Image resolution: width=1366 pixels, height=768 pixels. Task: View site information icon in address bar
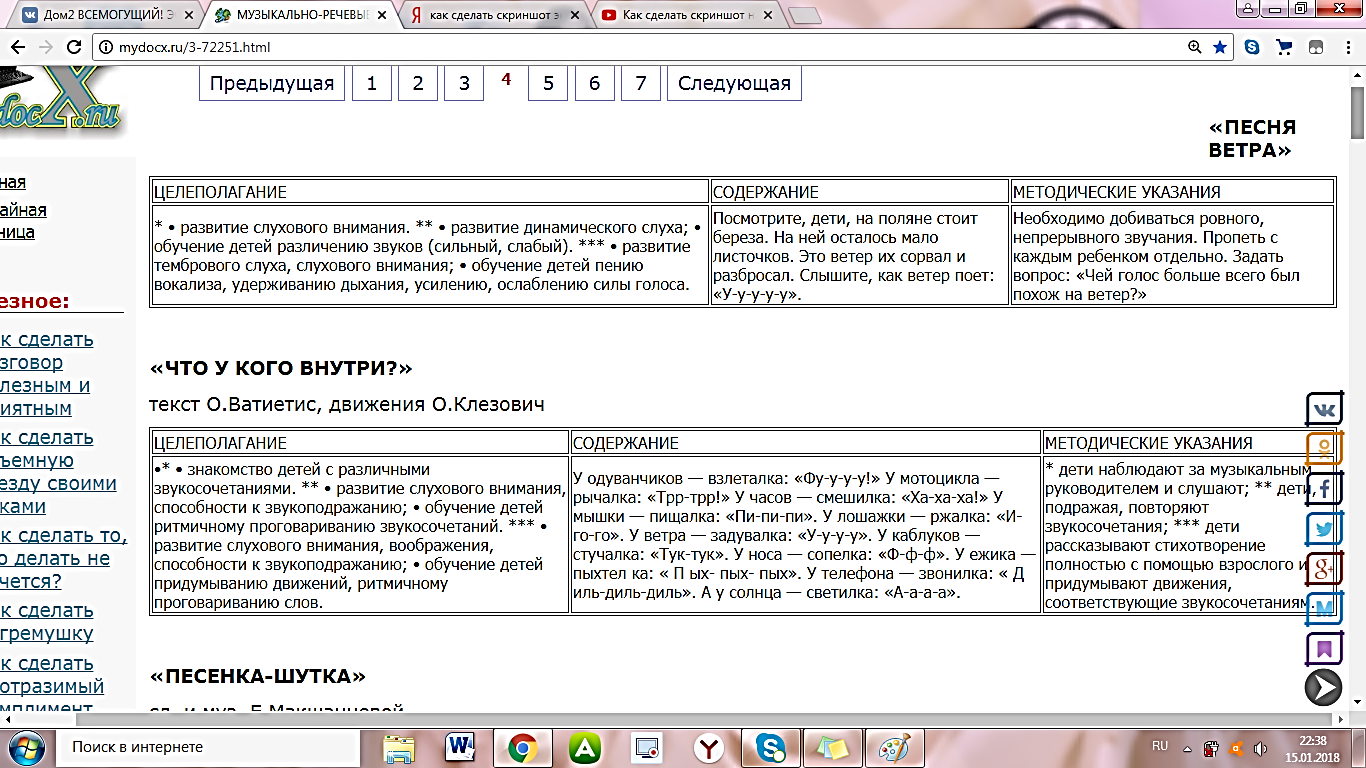106,47
